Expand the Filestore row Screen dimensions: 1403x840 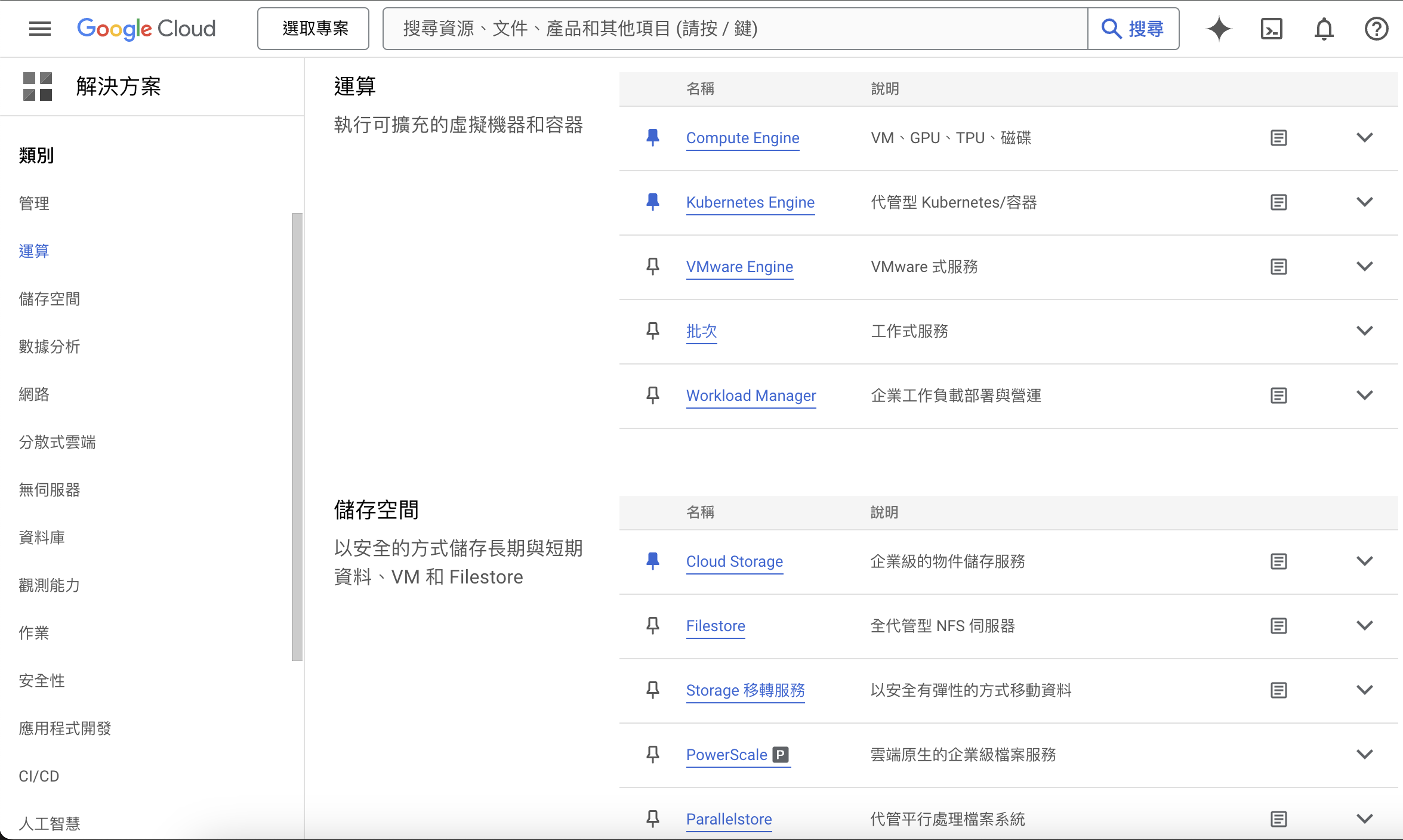click(x=1365, y=626)
